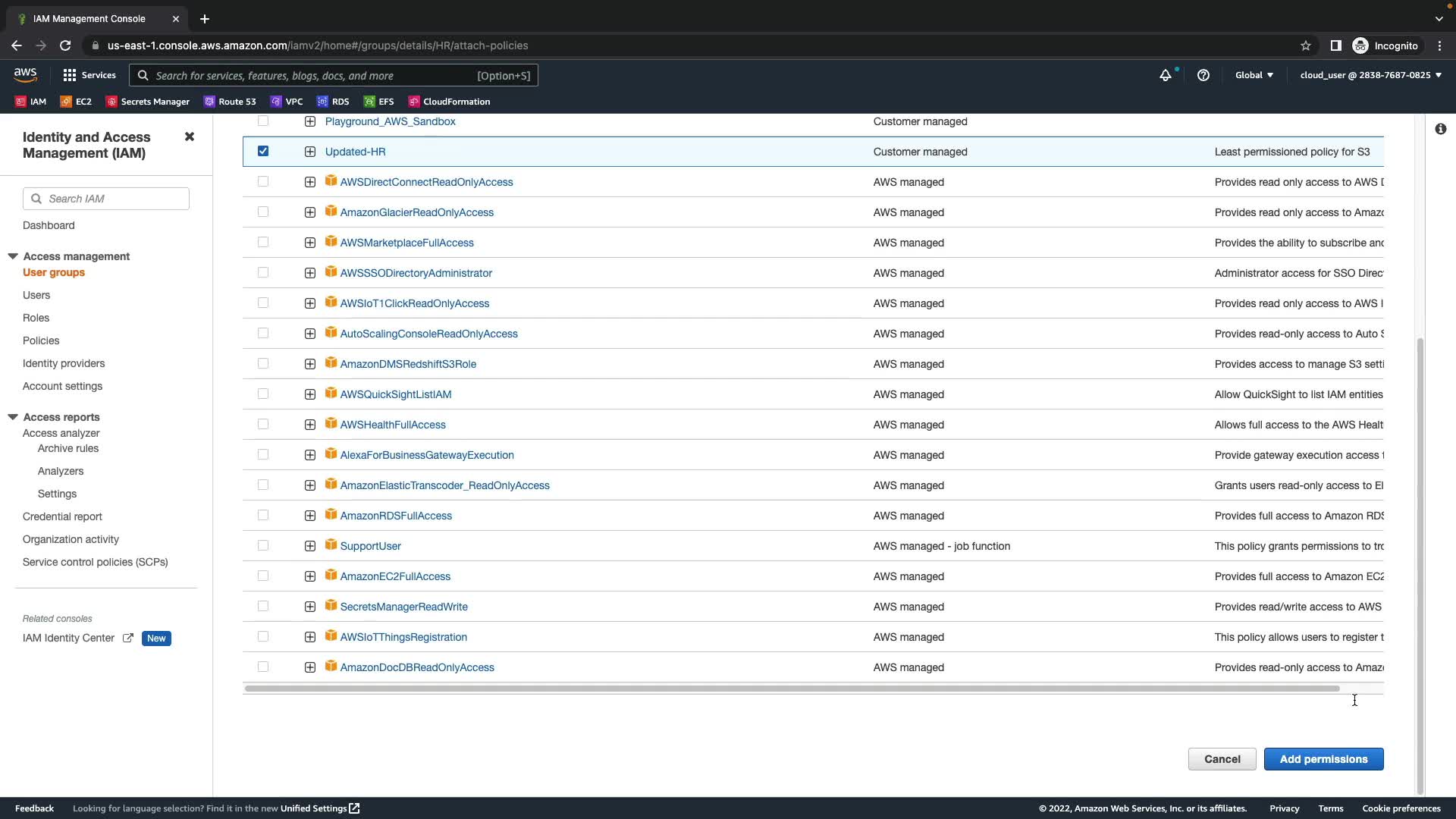The width and height of the screenshot is (1456, 819).
Task: Open Roles in the IAM sidebar
Action: [36, 318]
